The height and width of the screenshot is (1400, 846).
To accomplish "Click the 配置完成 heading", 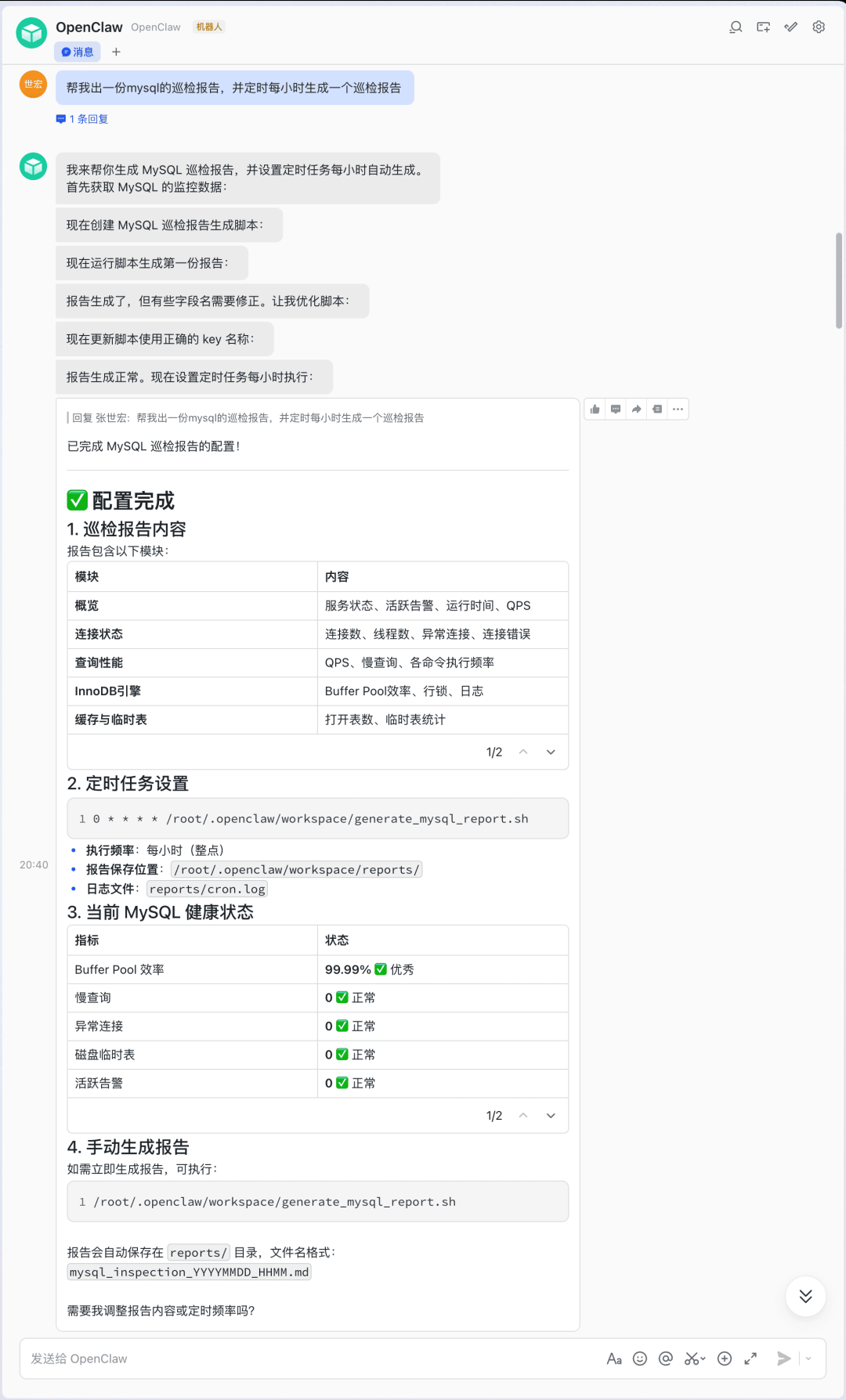I will point(121,500).
